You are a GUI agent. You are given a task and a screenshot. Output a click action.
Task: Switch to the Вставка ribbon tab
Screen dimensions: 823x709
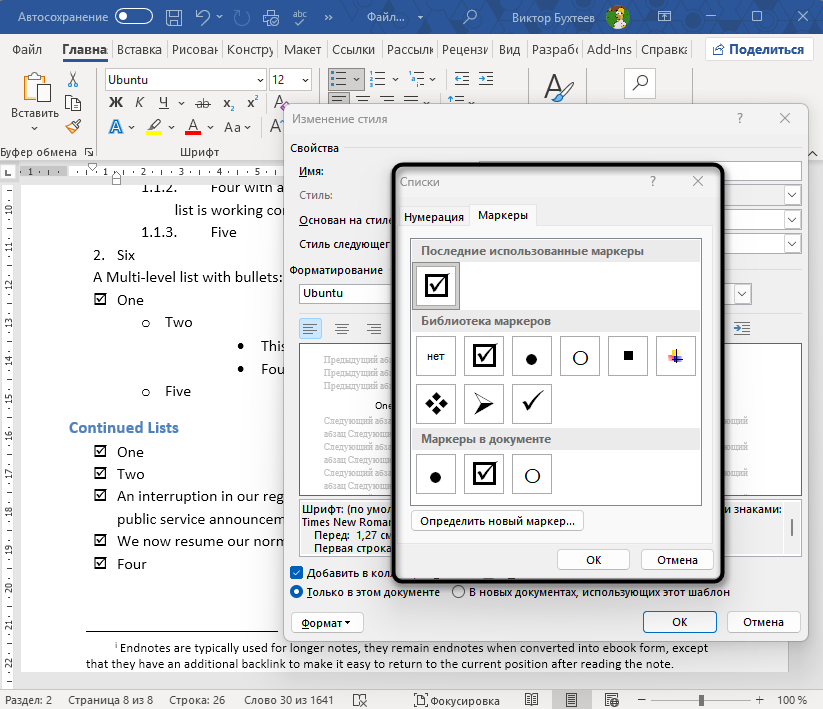click(x=139, y=50)
